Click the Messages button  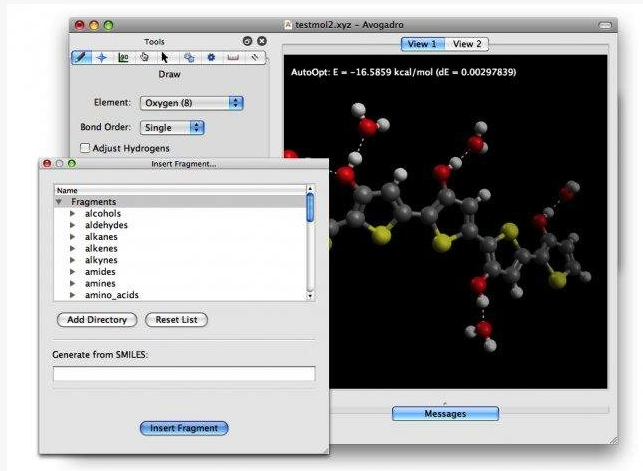coord(445,414)
